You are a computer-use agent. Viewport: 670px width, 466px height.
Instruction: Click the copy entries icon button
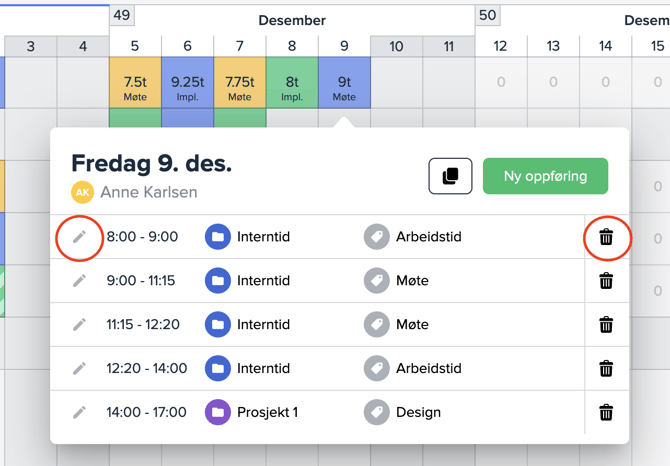(450, 176)
